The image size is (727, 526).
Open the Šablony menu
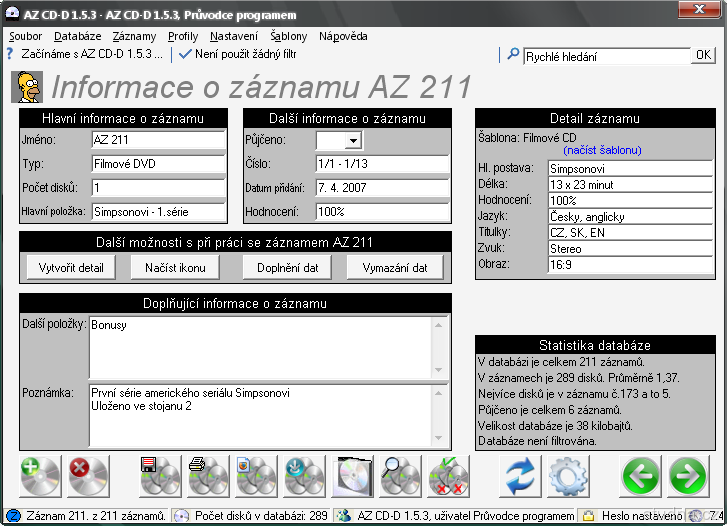(288, 36)
